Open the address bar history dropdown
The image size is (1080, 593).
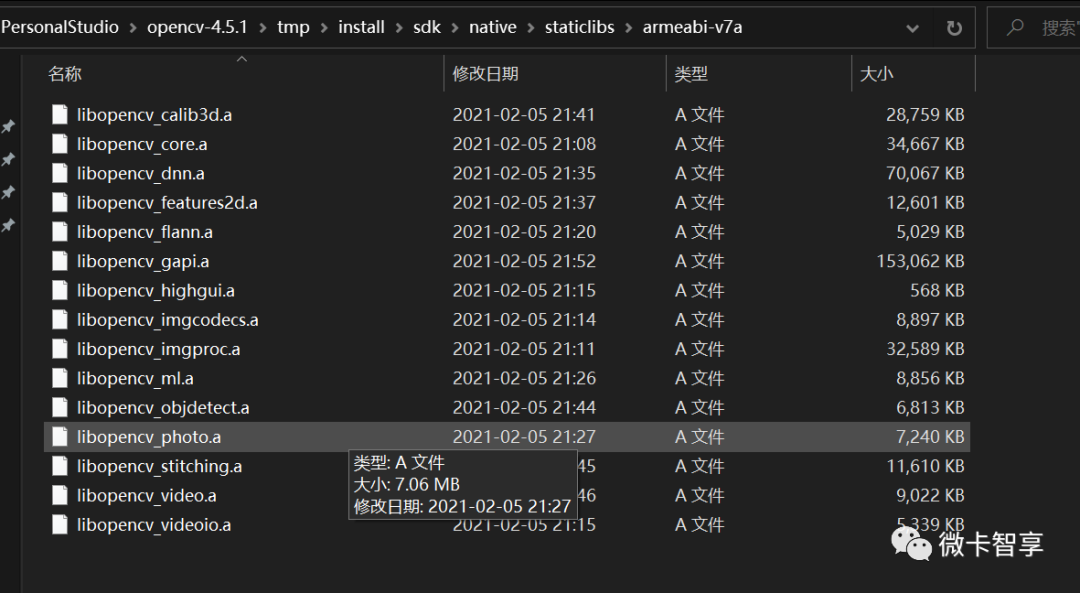point(913,28)
